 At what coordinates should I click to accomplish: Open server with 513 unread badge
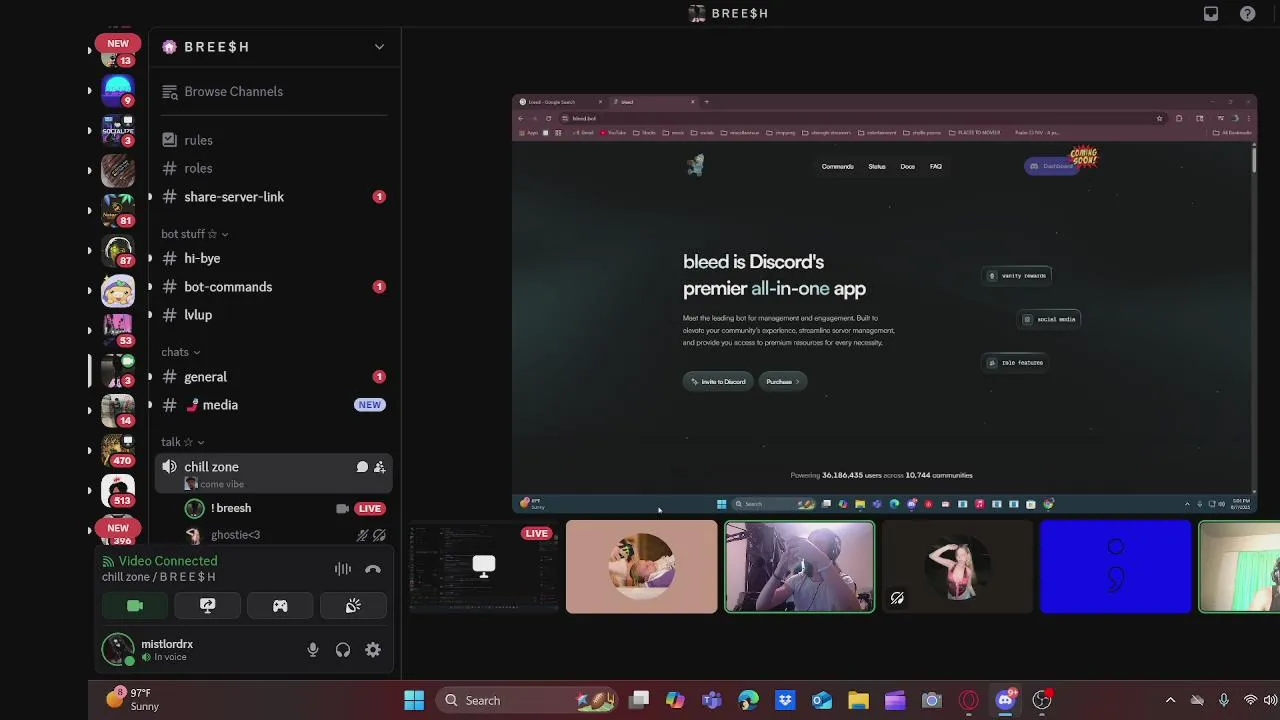click(x=118, y=490)
